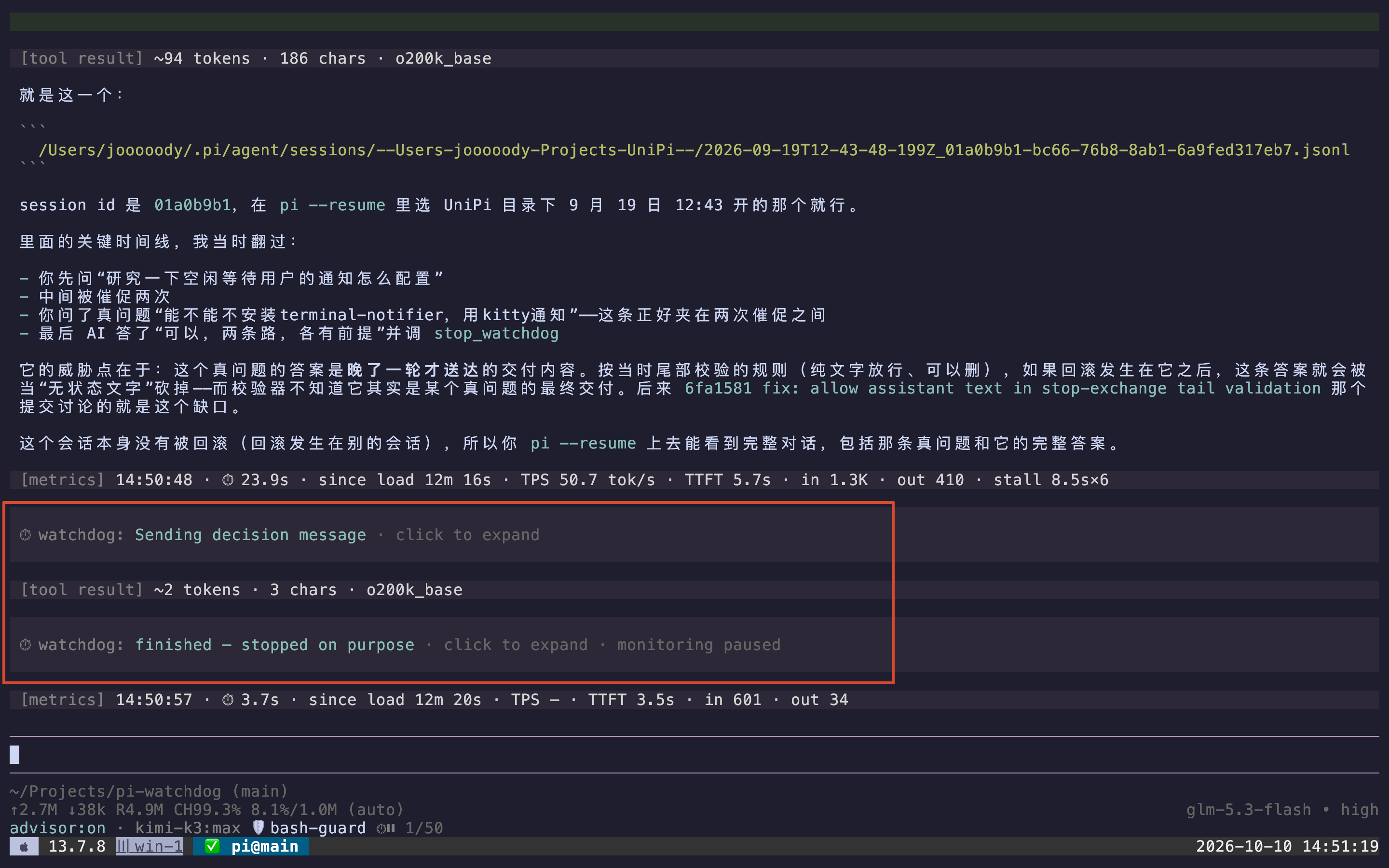Click the green checkmark icon beside pi@main
Screen dimensions: 1389x868
[x=212, y=846]
